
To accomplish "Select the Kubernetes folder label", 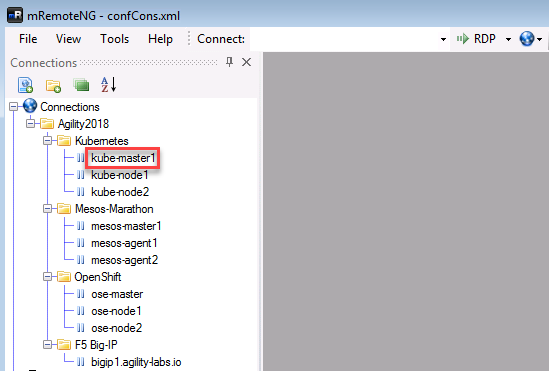I will point(102,141).
